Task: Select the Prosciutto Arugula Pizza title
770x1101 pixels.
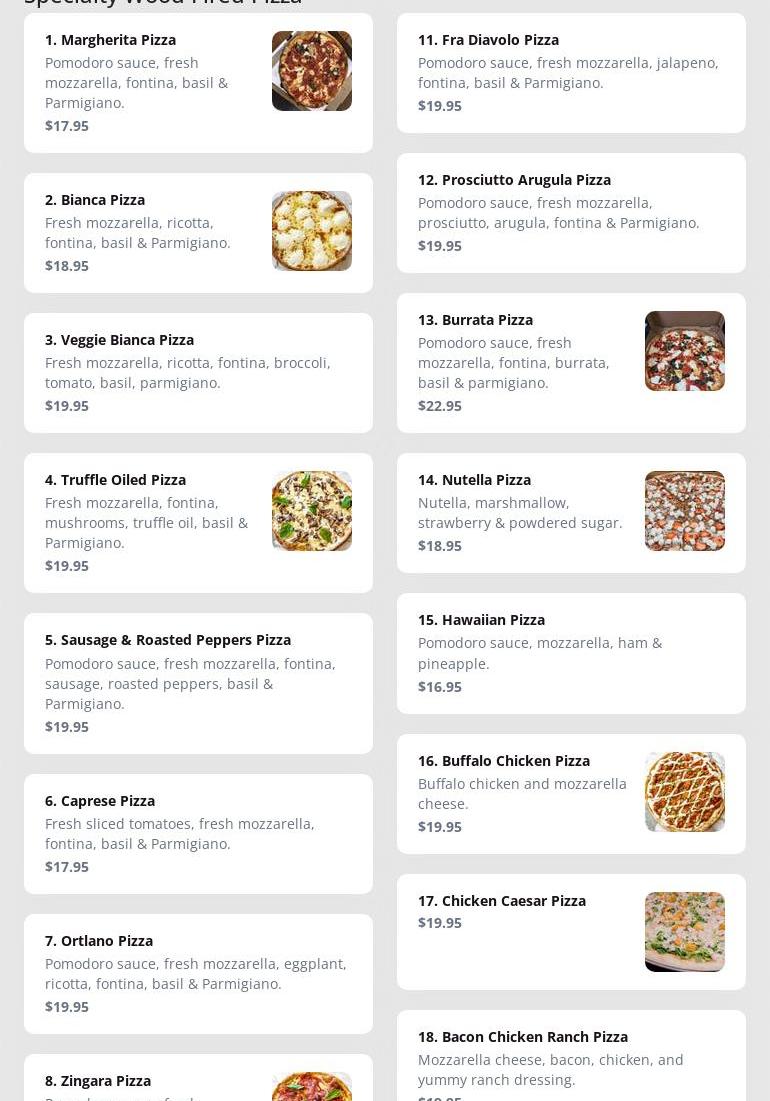Action: [514, 180]
